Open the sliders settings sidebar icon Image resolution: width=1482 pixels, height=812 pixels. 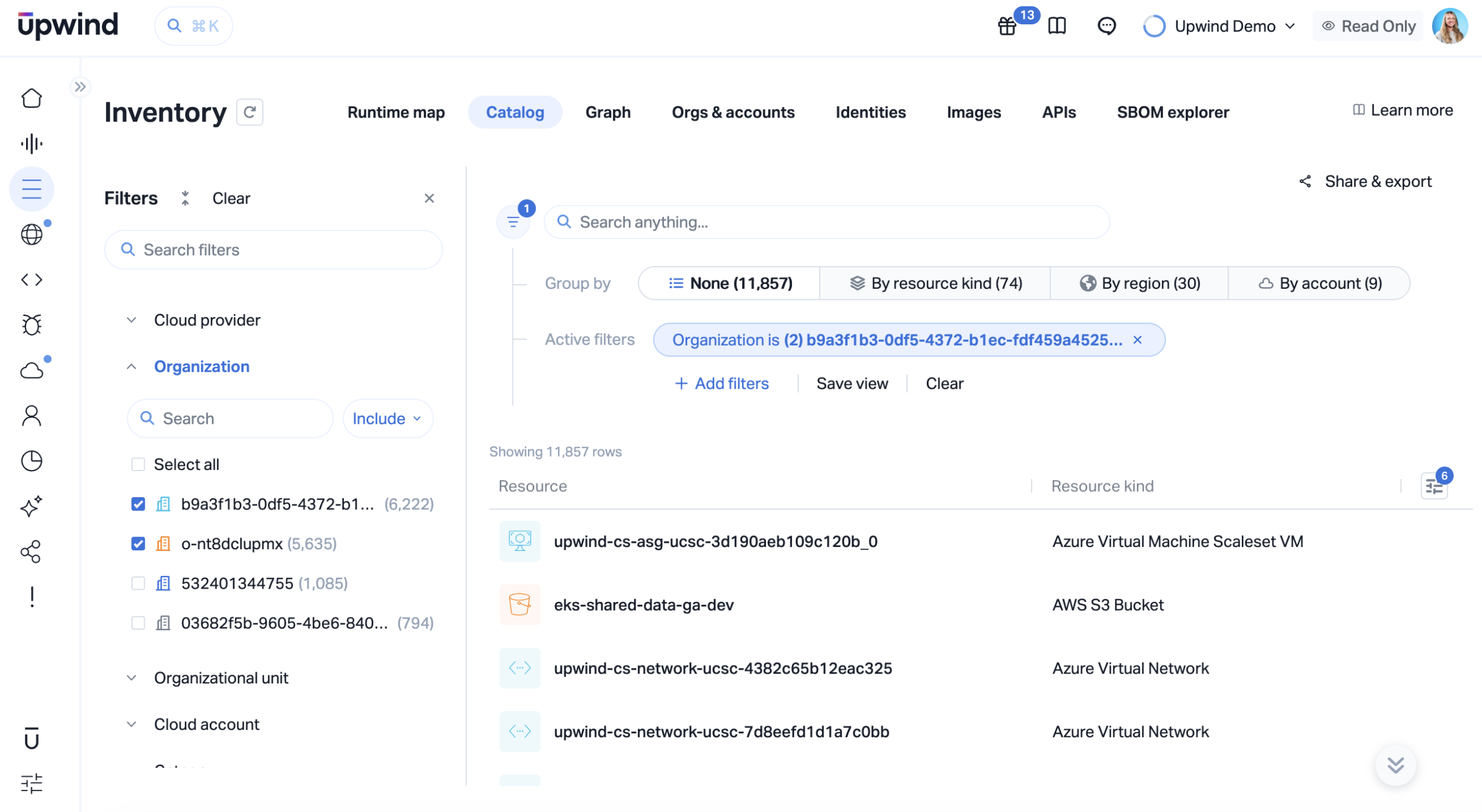pyautogui.click(x=32, y=783)
